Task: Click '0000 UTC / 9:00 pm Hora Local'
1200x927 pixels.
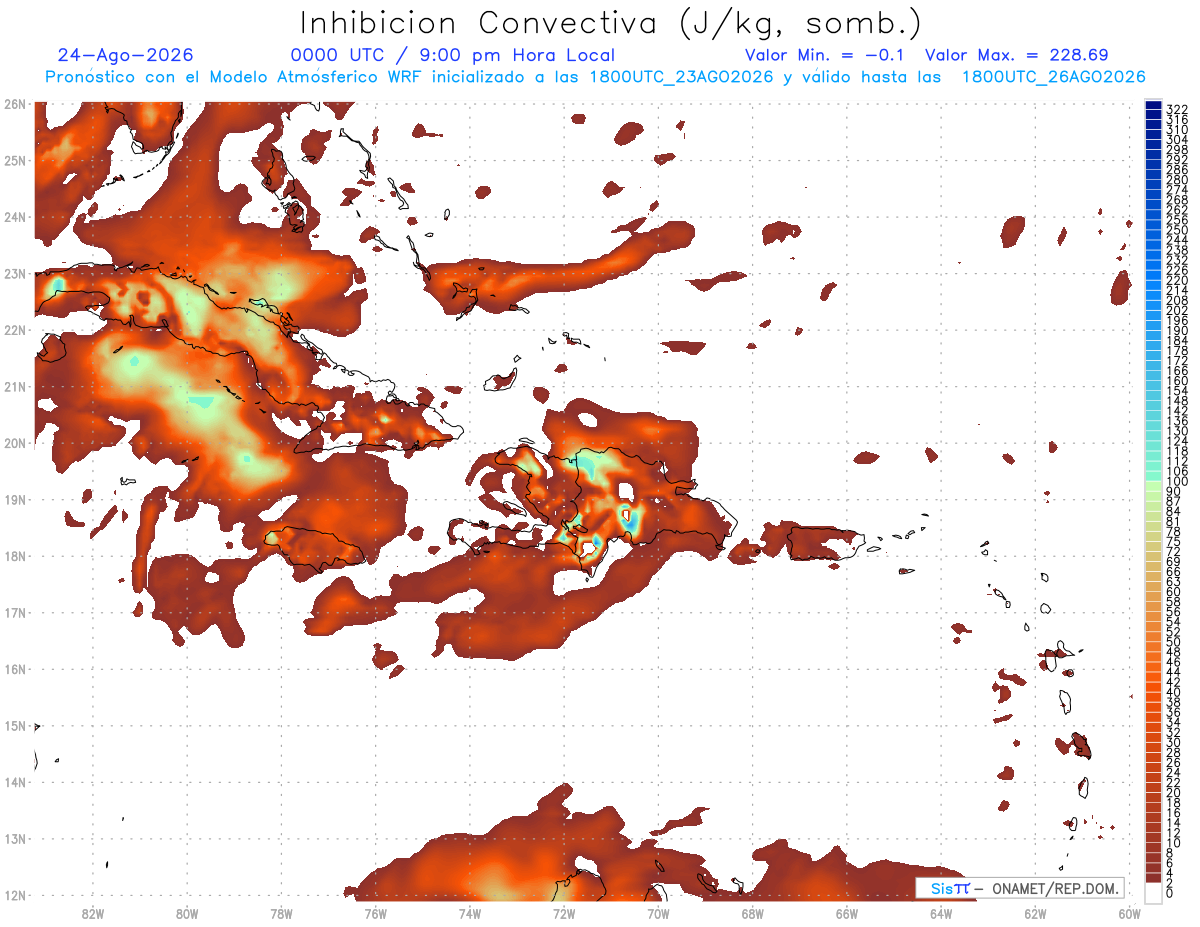Action: [453, 55]
